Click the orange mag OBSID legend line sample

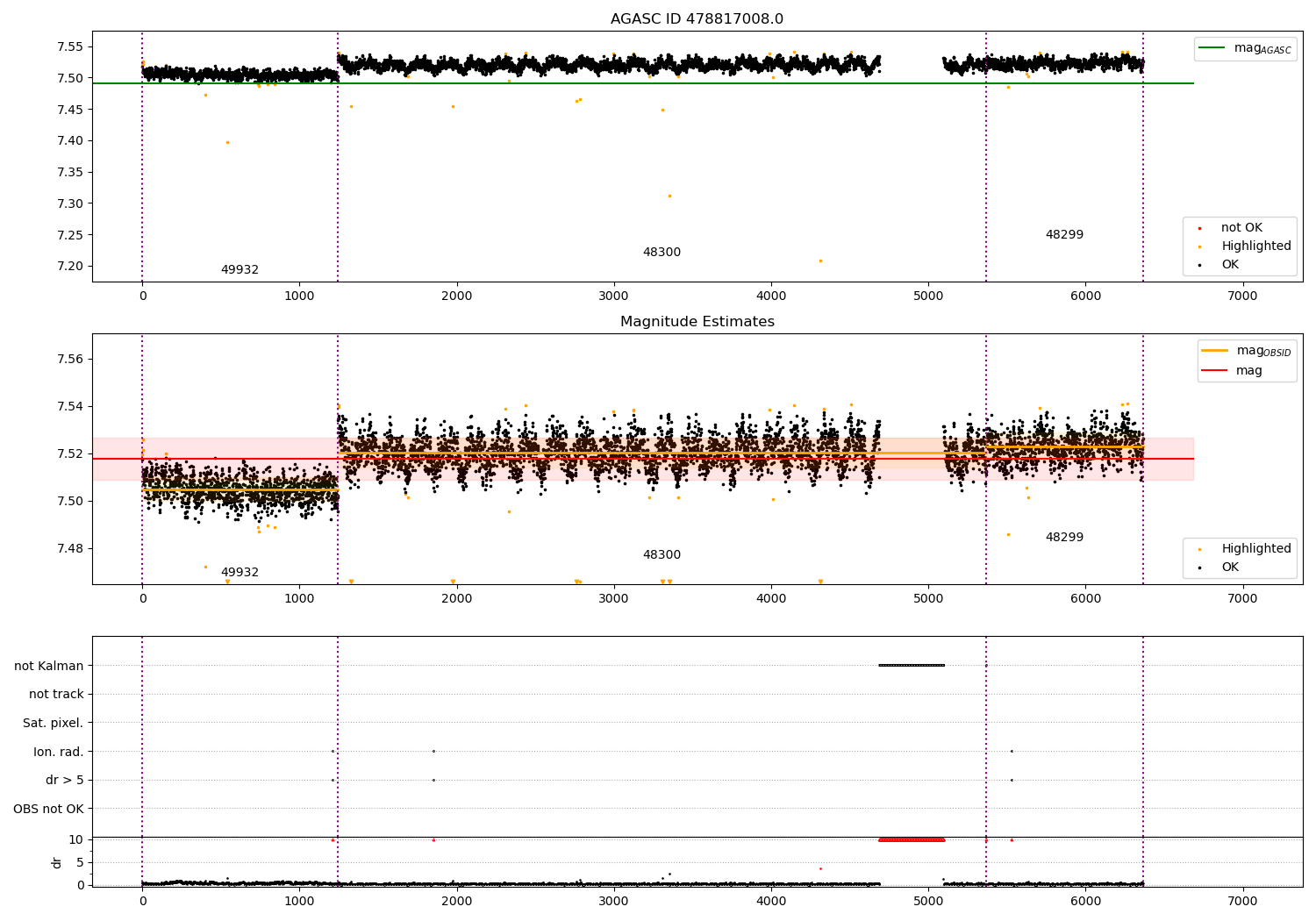pyautogui.click(x=1215, y=351)
